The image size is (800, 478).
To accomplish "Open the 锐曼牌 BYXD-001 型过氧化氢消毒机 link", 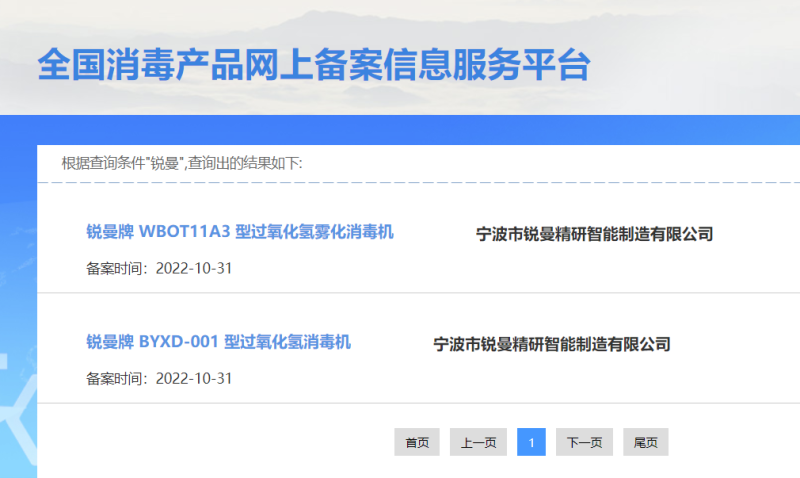I will point(219,342).
